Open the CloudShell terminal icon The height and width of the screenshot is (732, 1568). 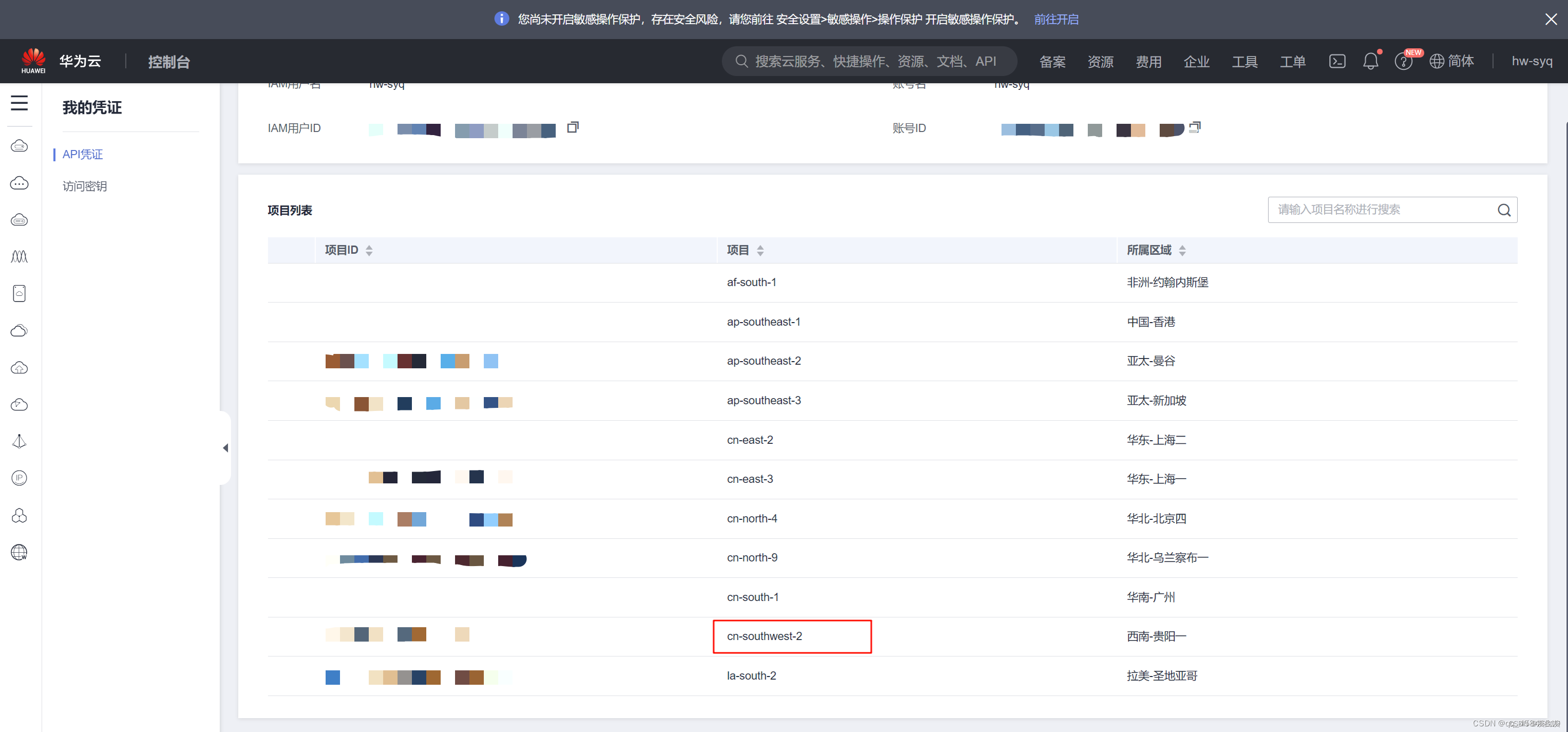point(1337,61)
